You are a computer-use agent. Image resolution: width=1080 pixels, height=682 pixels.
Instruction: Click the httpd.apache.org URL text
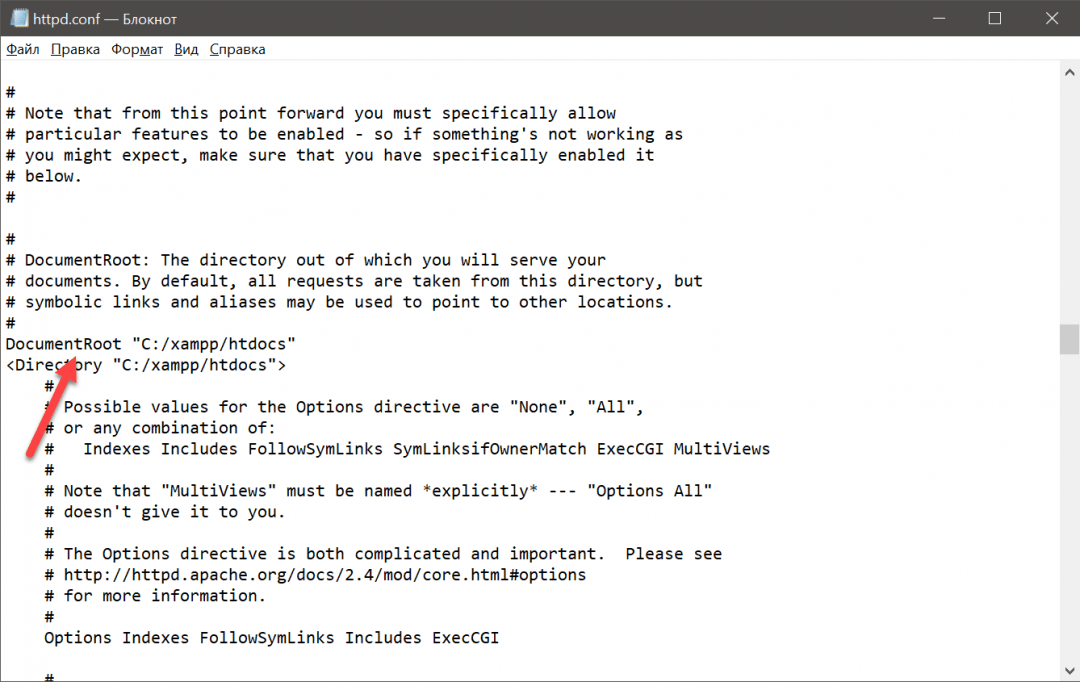click(x=325, y=575)
